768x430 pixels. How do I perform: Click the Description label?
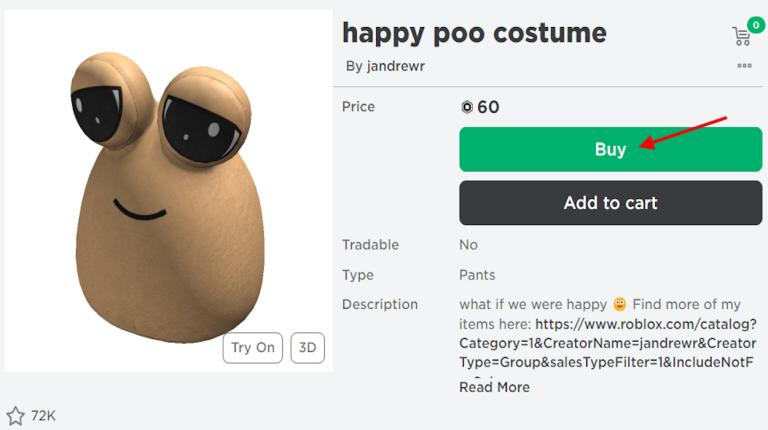pos(379,304)
